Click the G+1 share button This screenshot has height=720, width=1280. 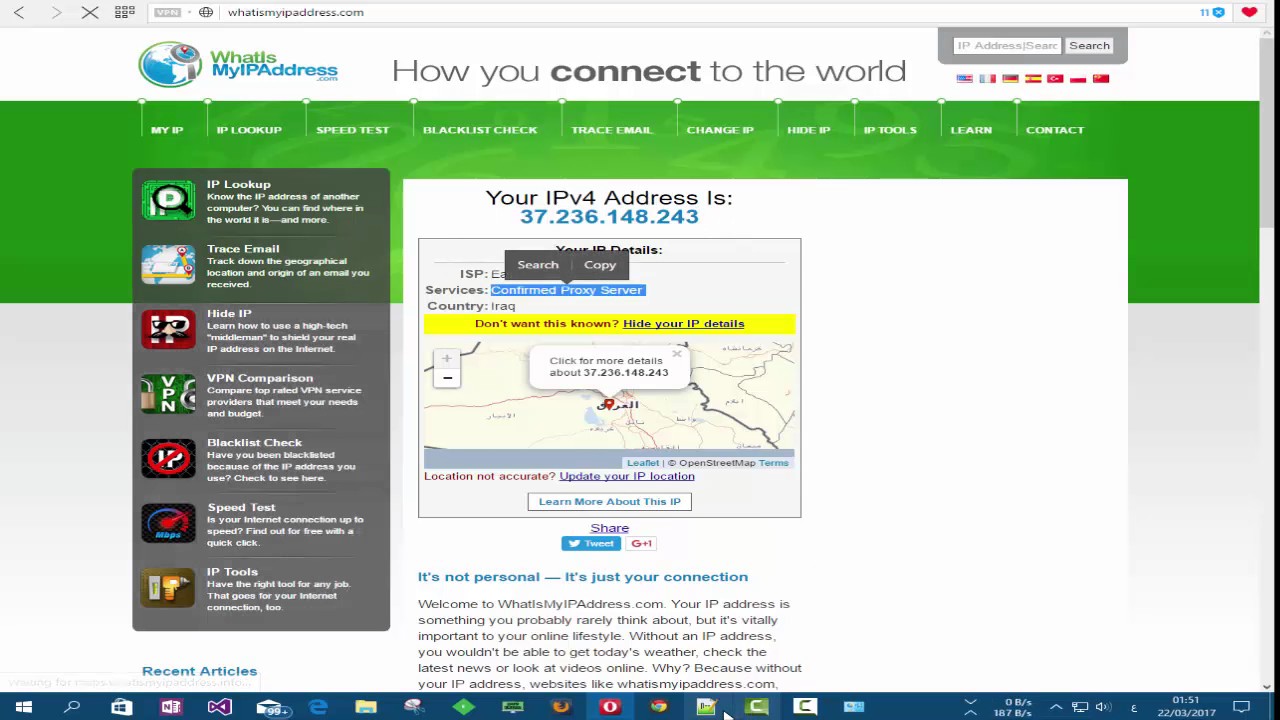(x=641, y=544)
